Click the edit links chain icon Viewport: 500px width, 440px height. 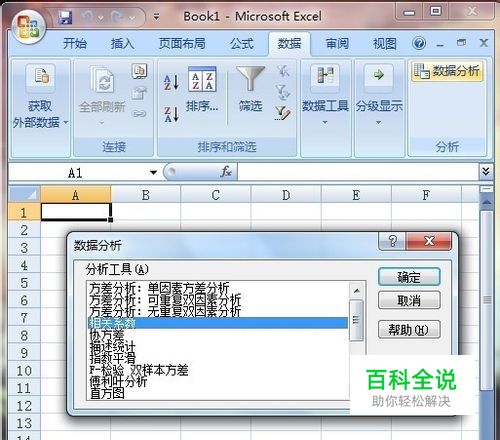tap(139, 114)
